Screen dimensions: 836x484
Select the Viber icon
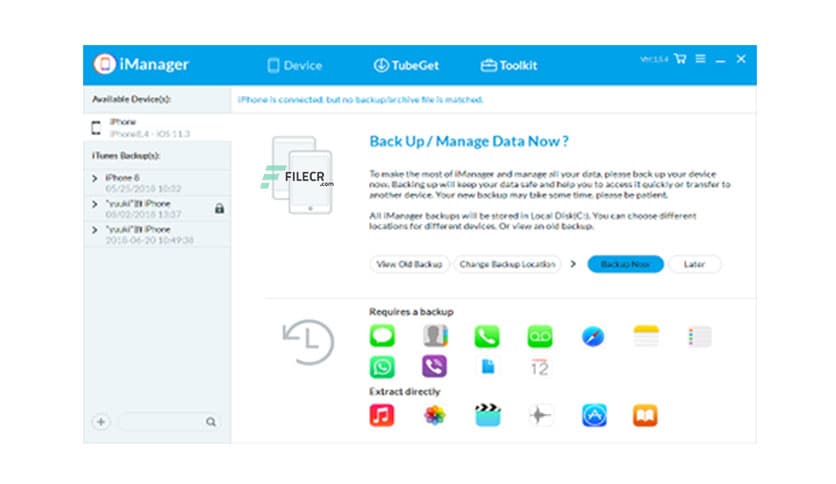coord(435,367)
